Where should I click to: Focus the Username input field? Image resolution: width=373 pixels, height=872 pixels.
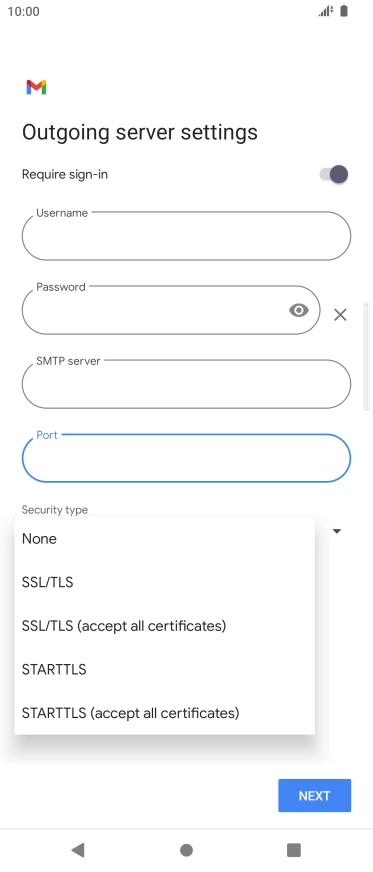pyautogui.click(x=186, y=236)
